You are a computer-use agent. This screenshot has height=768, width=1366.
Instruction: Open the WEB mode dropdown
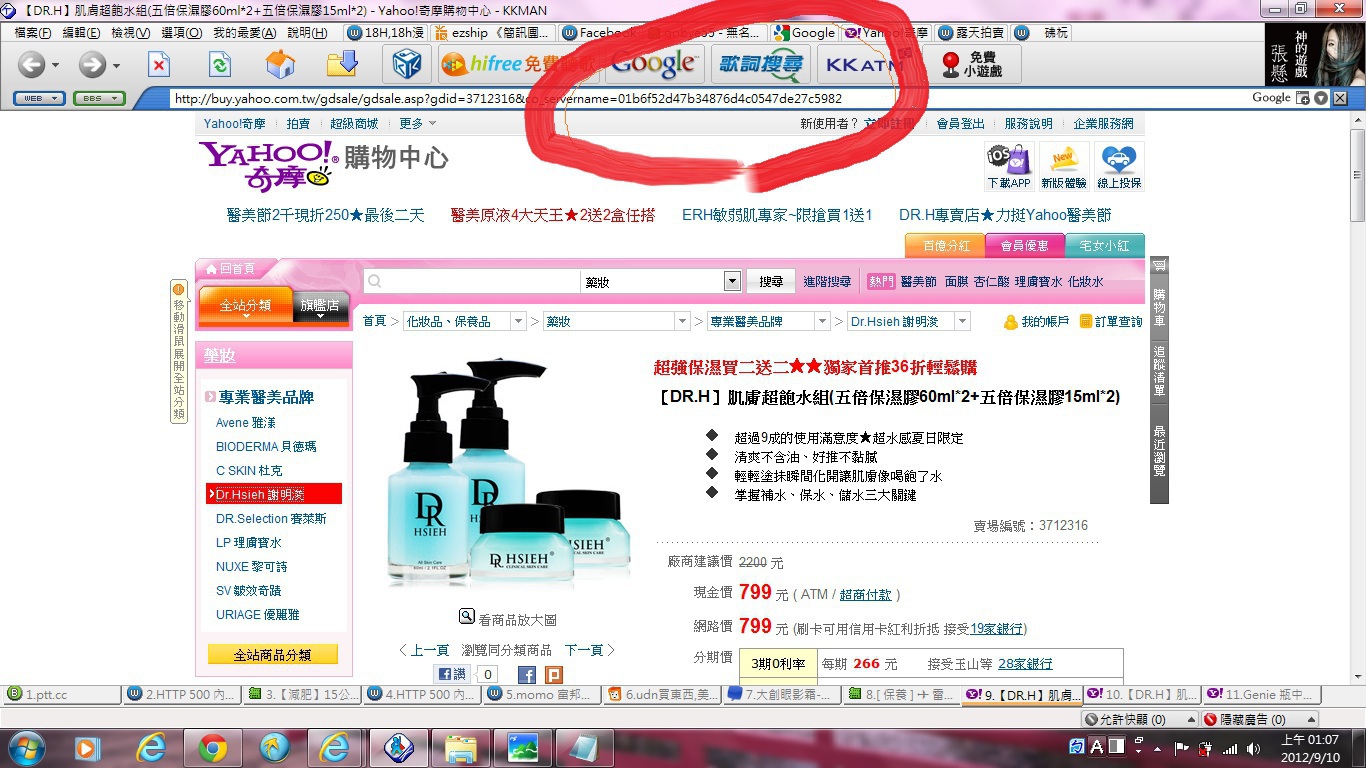pos(40,98)
